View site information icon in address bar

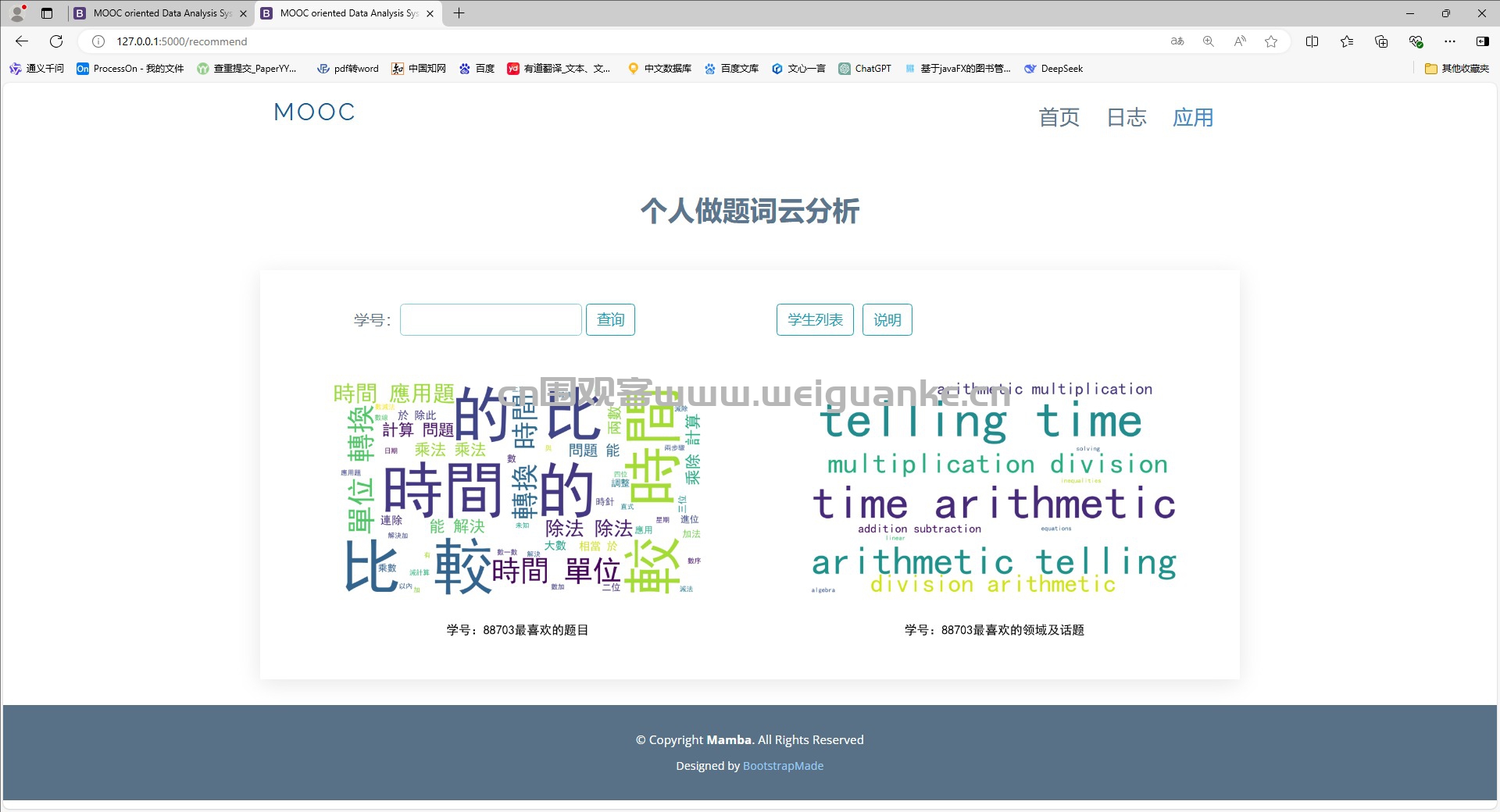pyautogui.click(x=98, y=41)
